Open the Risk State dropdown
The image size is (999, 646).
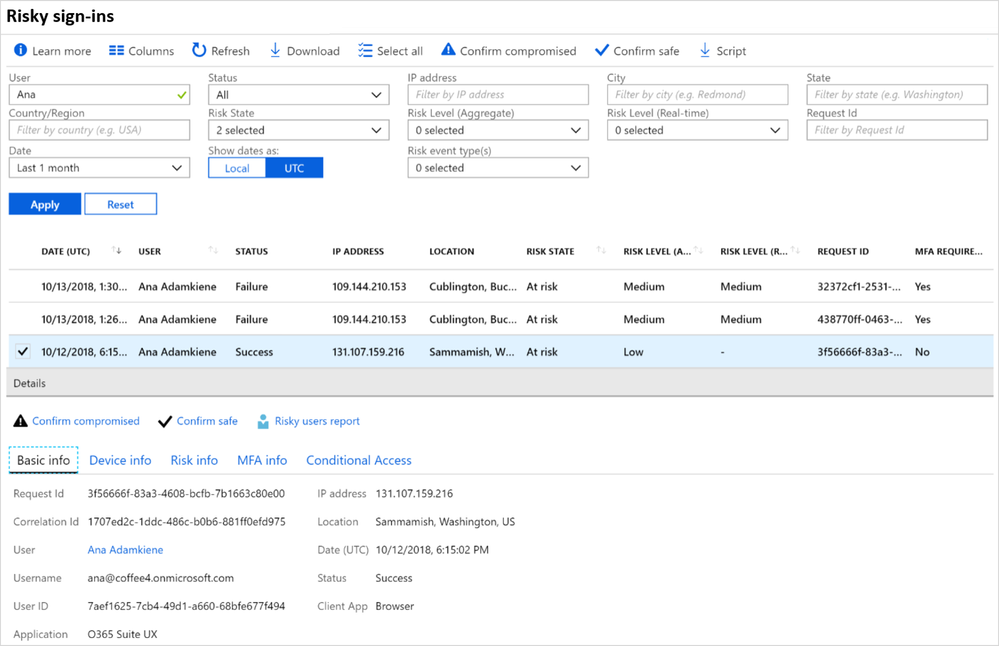pos(298,130)
